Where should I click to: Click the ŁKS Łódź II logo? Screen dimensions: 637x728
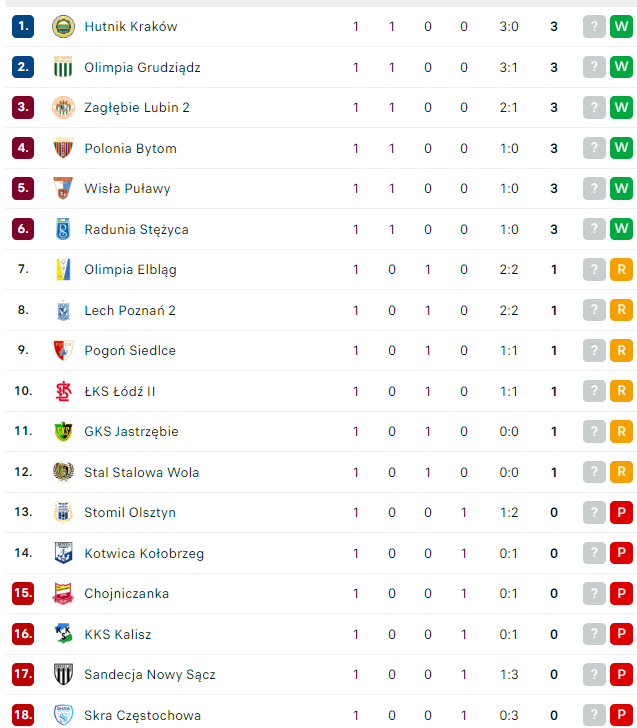(63, 391)
